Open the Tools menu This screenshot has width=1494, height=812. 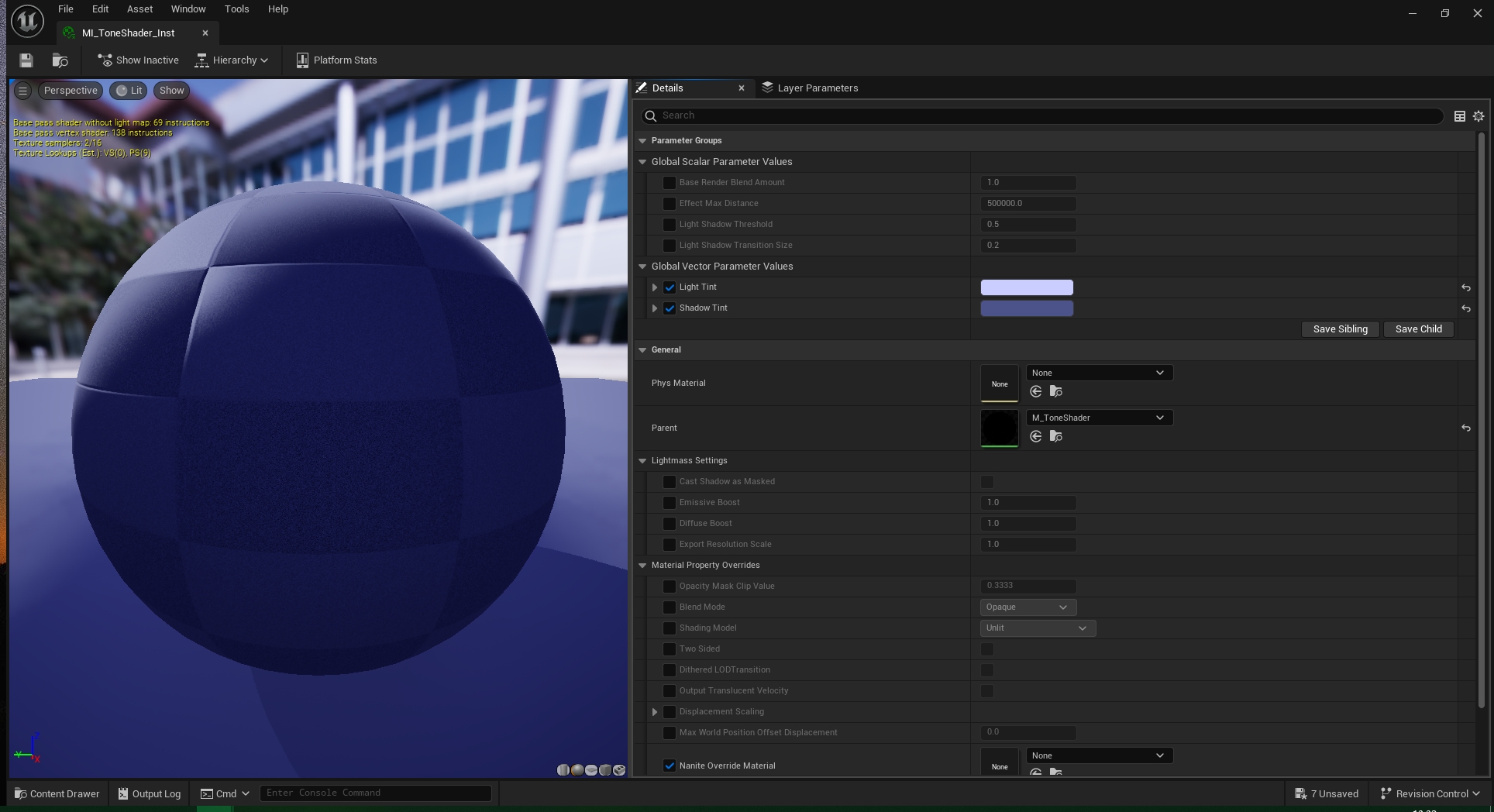[x=236, y=9]
